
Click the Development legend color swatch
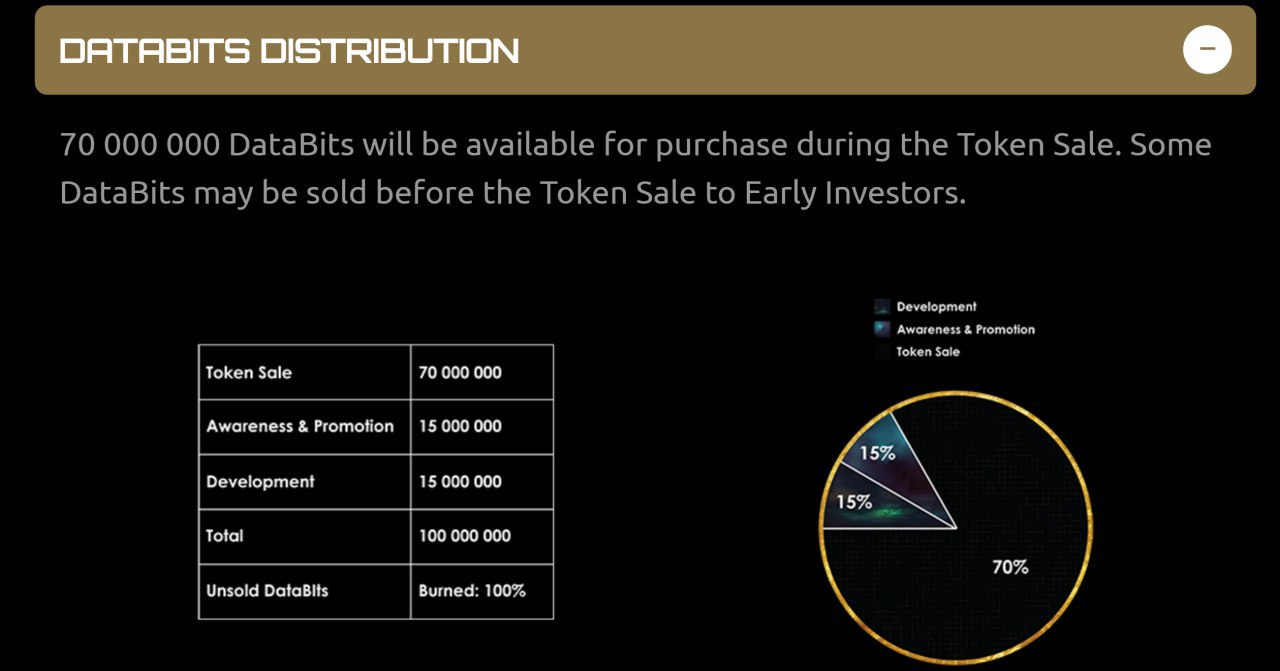tap(881, 307)
